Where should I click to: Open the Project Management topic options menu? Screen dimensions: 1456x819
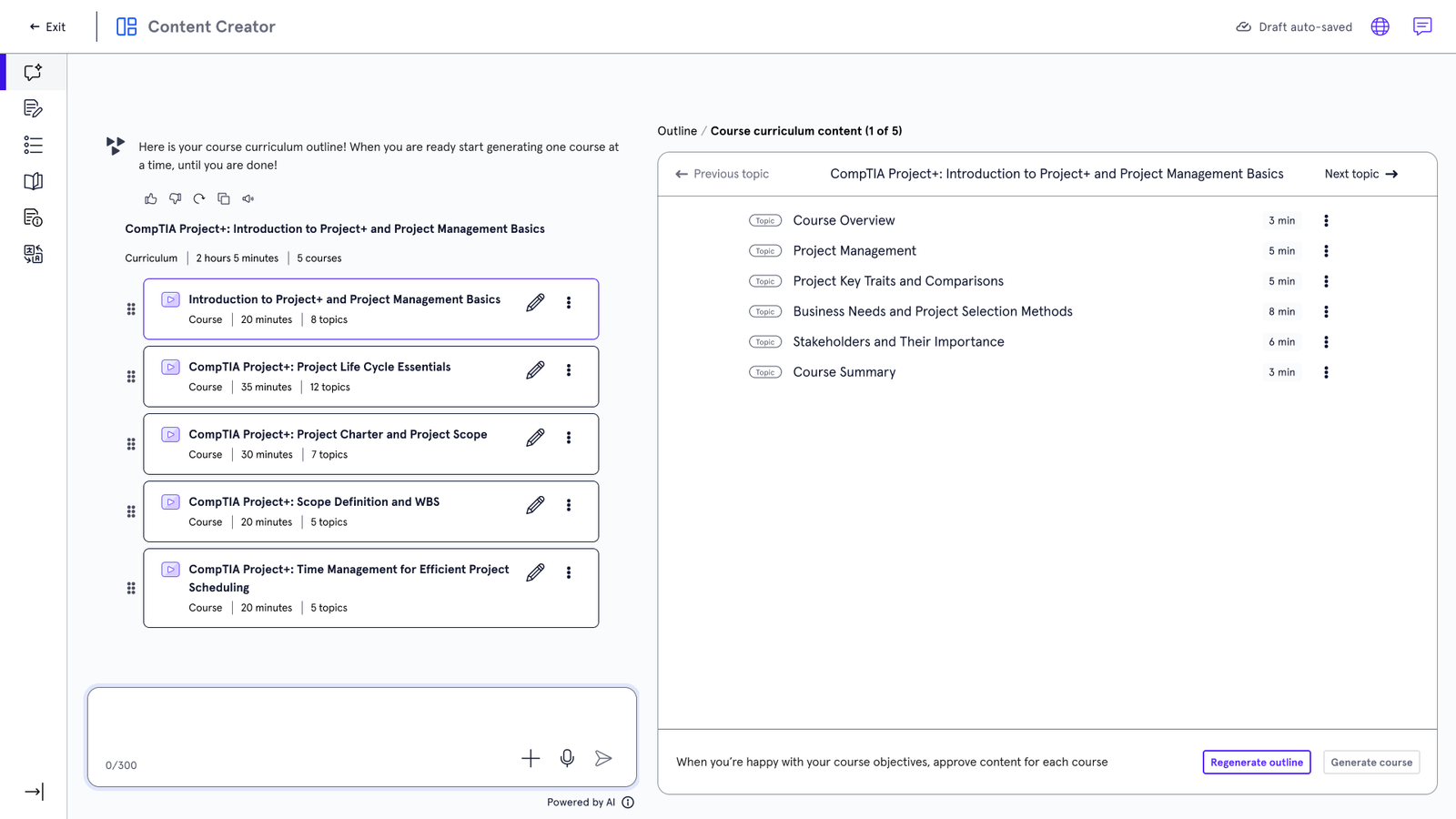(x=1326, y=251)
